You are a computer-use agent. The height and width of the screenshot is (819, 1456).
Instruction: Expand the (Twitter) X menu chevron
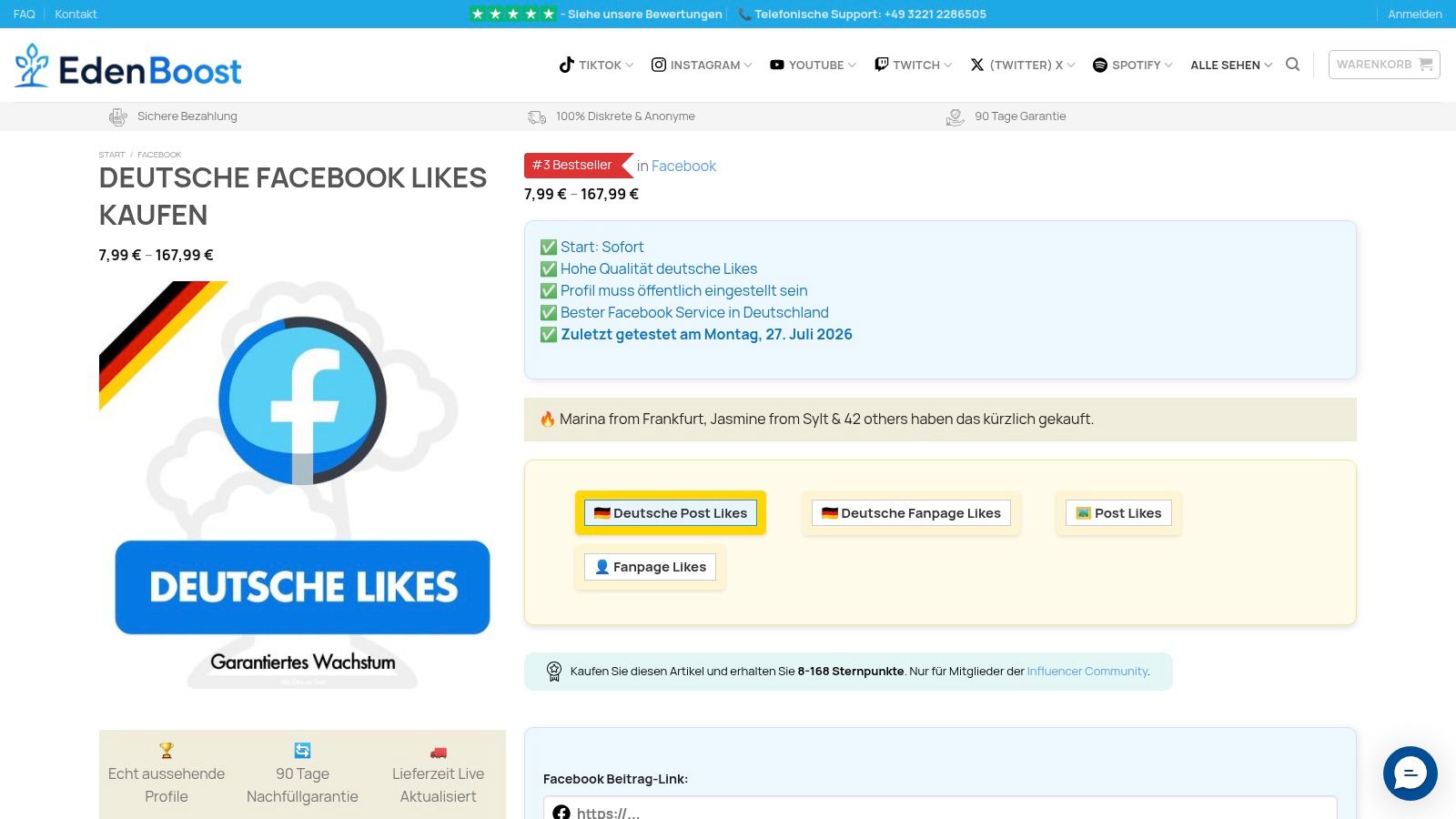tap(1071, 66)
